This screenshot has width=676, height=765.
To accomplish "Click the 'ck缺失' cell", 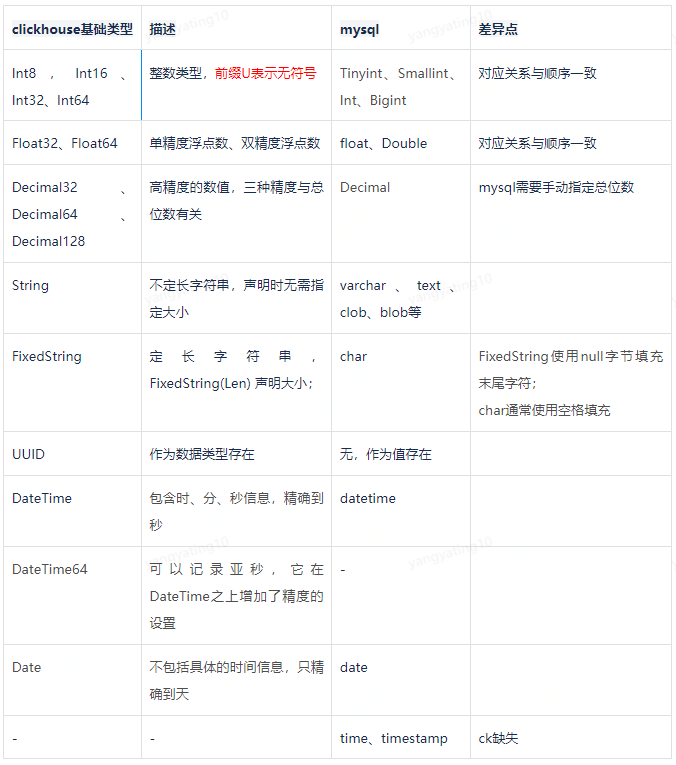I will click(571, 737).
